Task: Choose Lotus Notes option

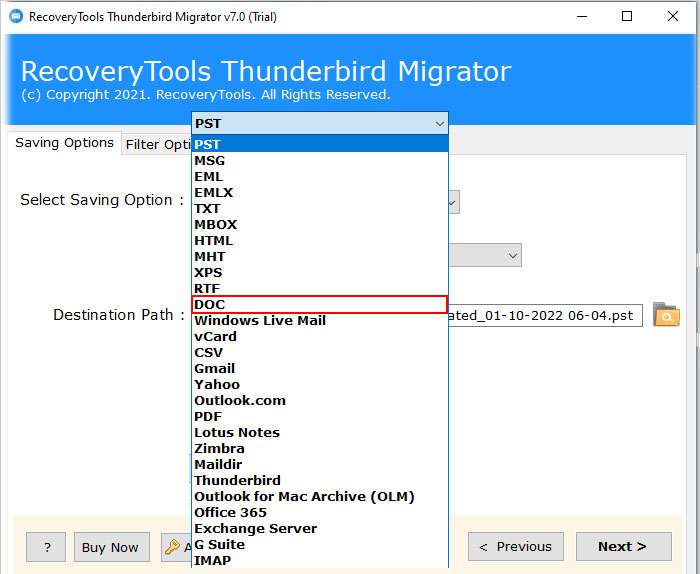Action: pos(320,433)
